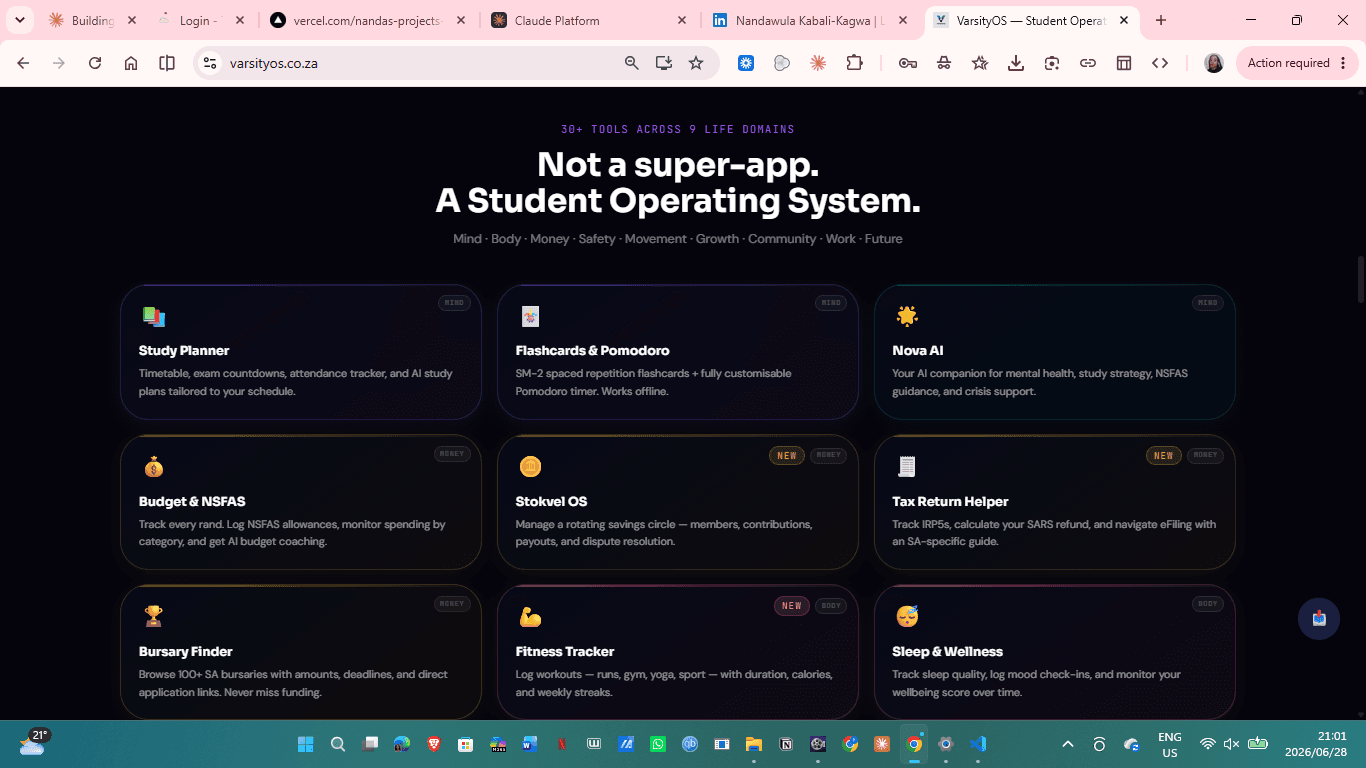Go back to the previous page

pos(23,63)
